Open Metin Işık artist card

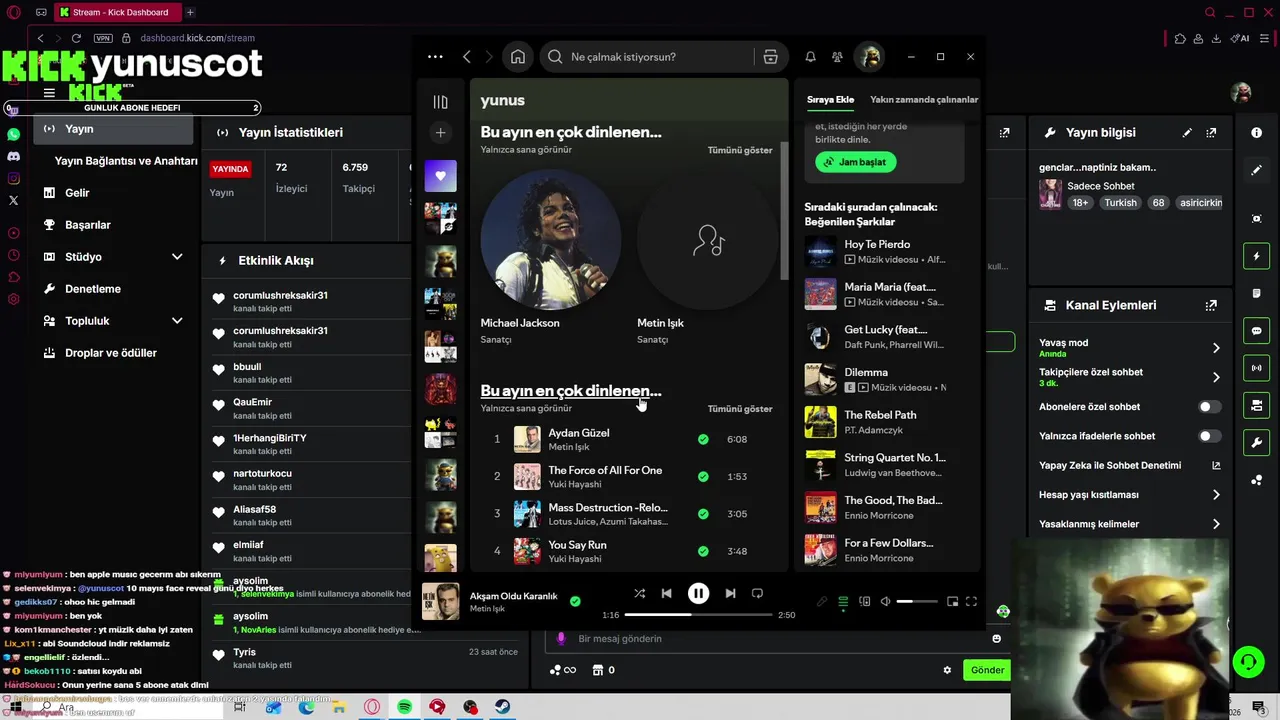click(x=707, y=257)
